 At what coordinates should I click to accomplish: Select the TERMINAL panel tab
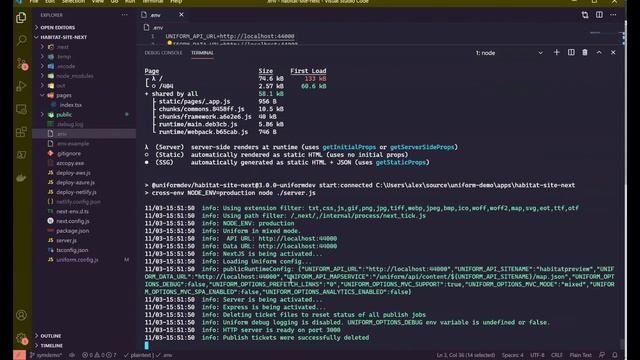click(202, 53)
